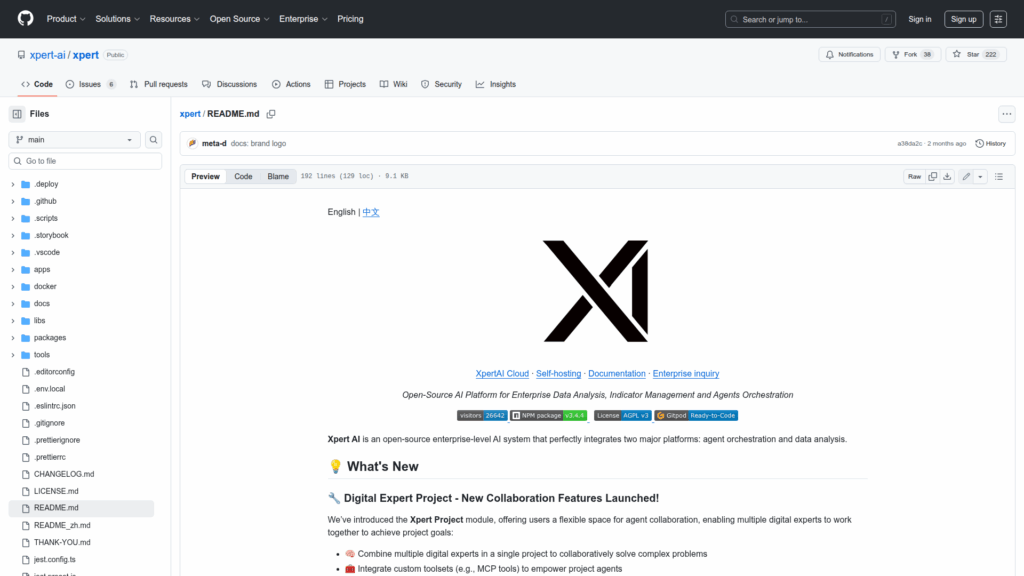The image size is (1024, 576).
Task: Open the README outline list icon
Action: 999,176
